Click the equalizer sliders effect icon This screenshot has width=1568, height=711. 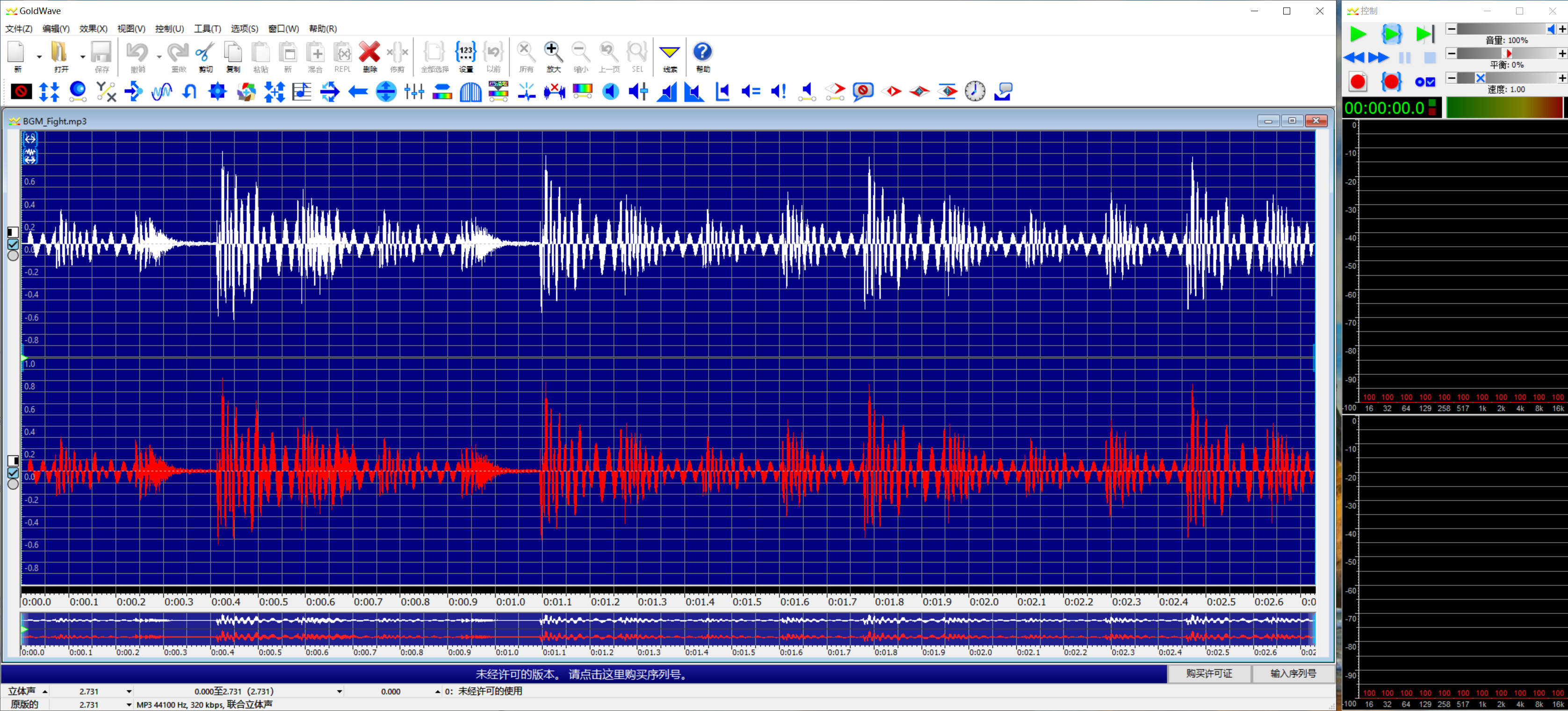[x=414, y=92]
